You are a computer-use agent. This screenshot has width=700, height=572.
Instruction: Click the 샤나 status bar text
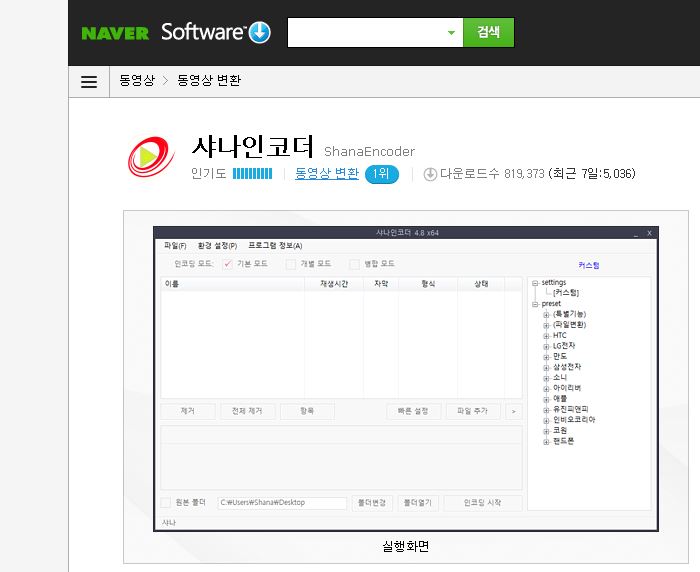coord(169,523)
